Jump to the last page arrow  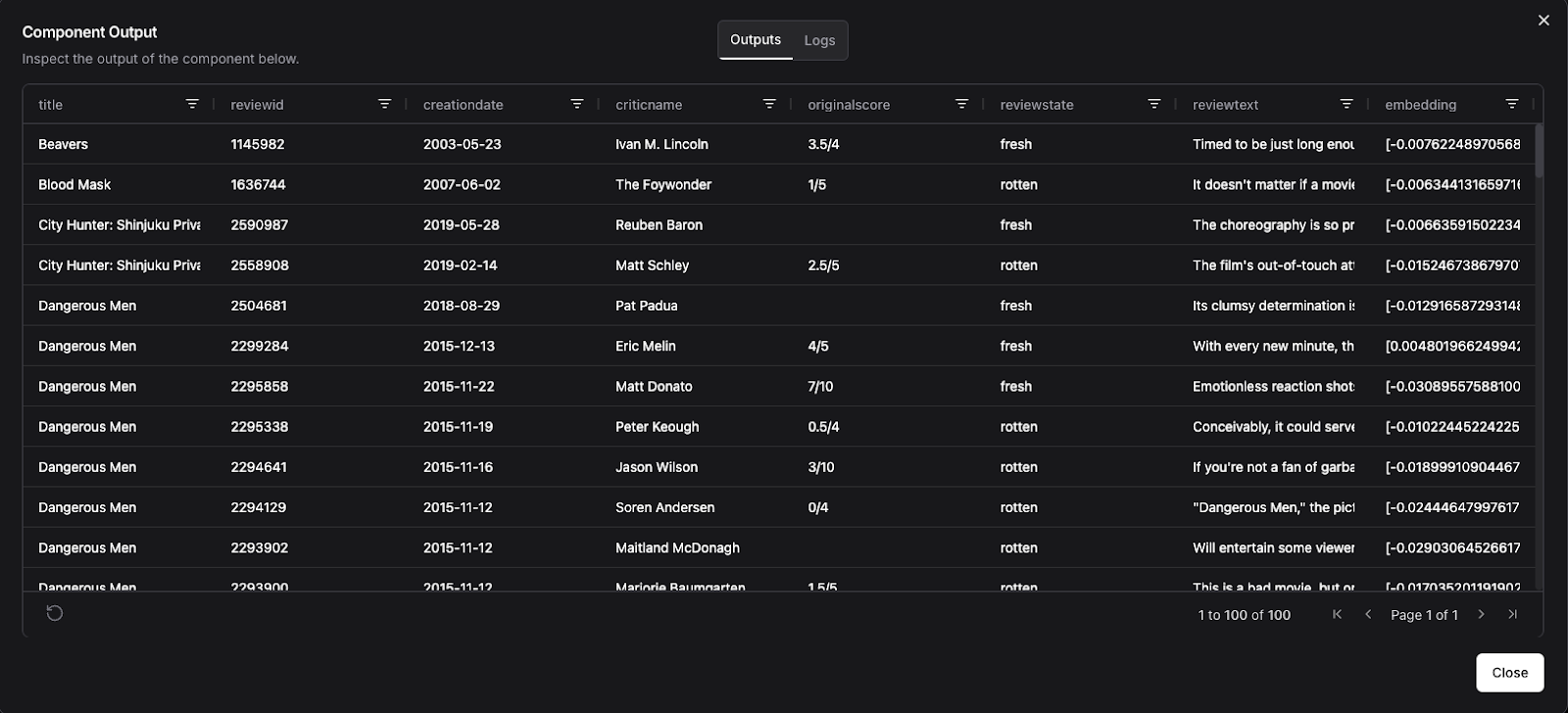[x=1512, y=614]
